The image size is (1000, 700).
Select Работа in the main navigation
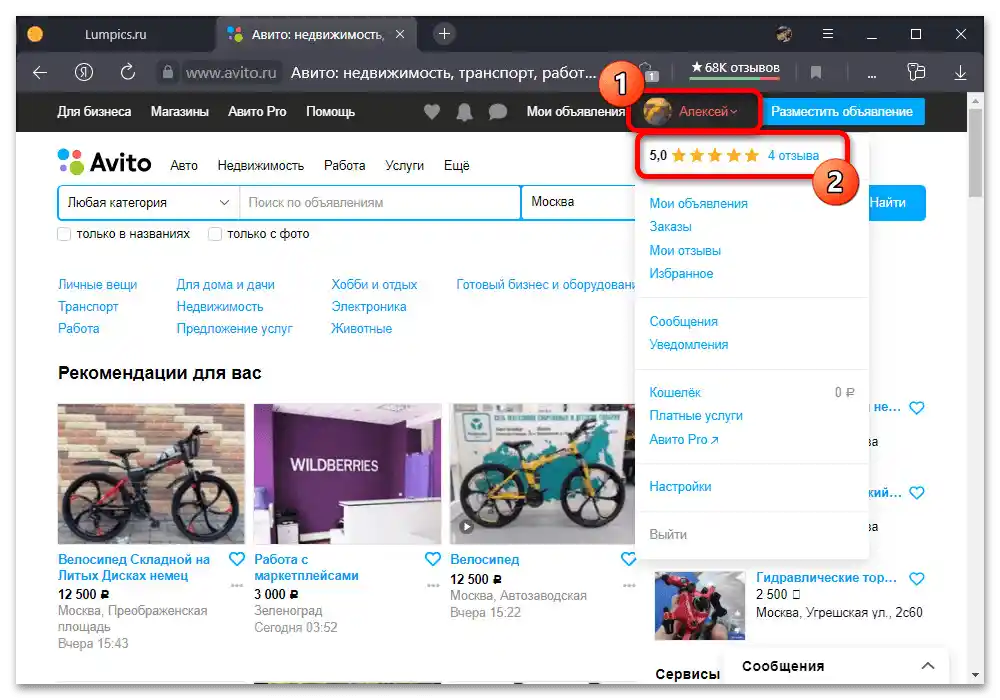[x=344, y=166]
